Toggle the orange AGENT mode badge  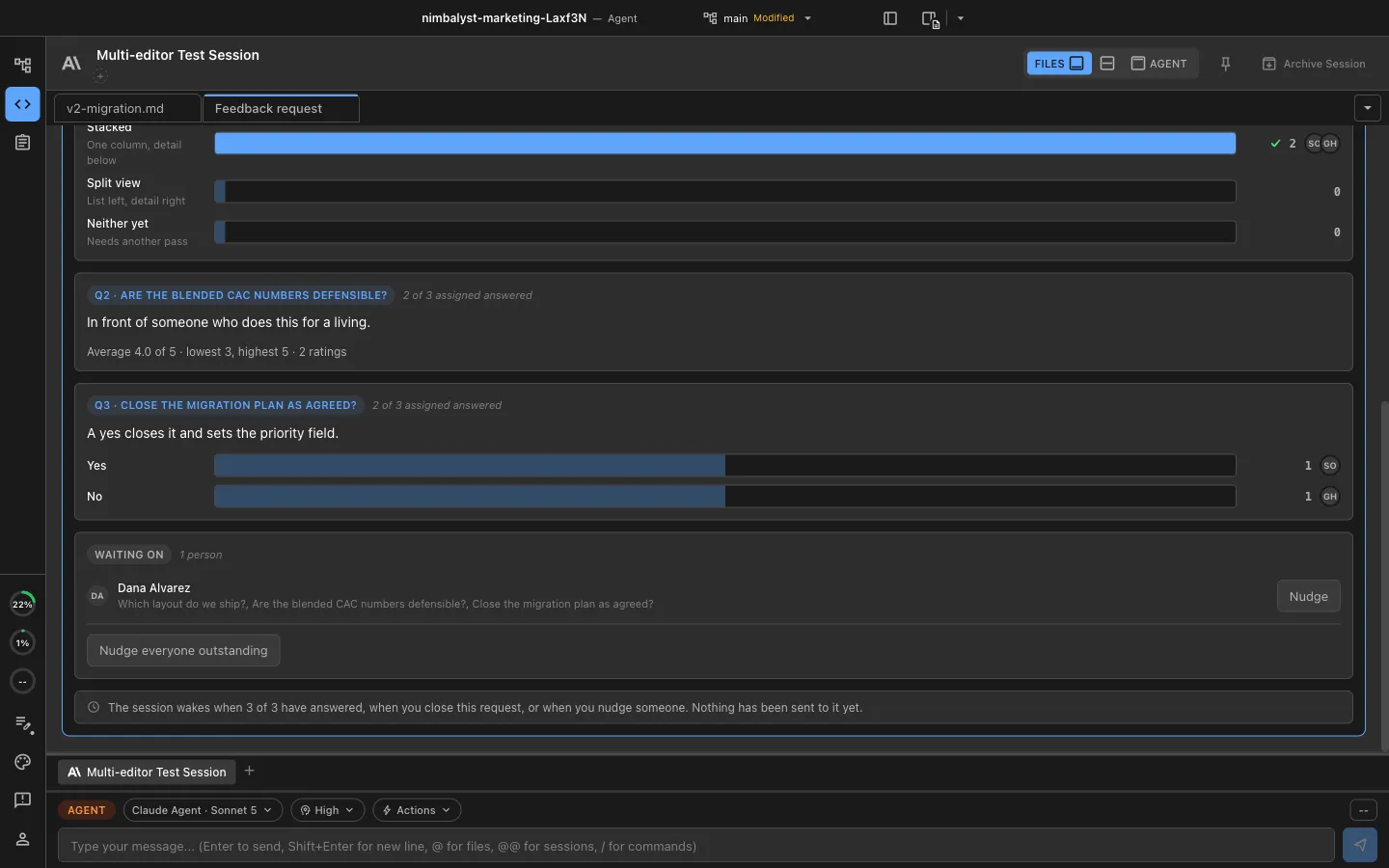coord(87,810)
